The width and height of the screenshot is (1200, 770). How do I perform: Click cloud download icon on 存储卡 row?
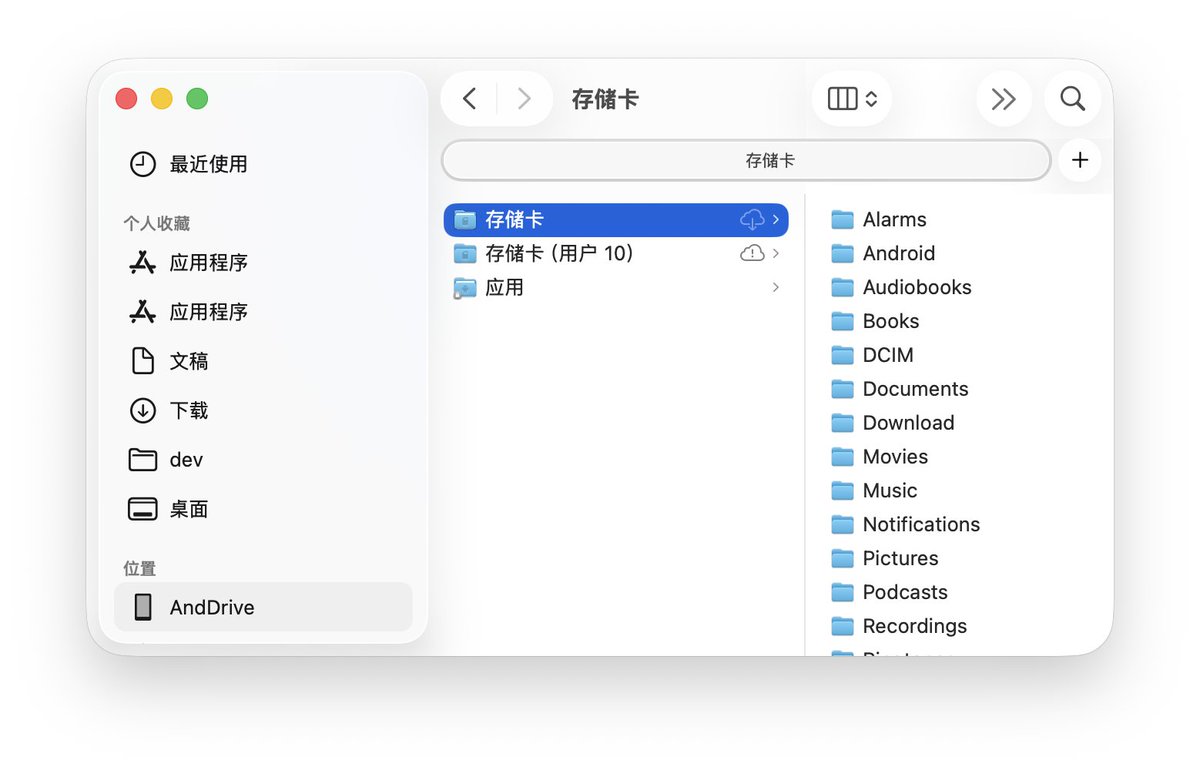[x=752, y=219]
